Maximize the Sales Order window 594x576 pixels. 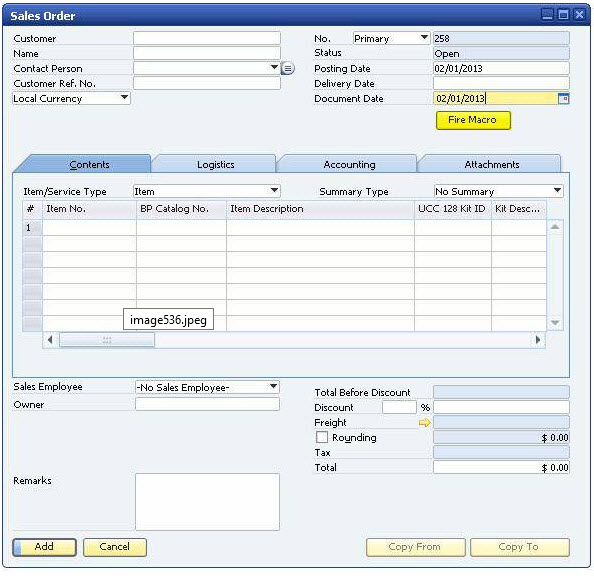(x=563, y=15)
